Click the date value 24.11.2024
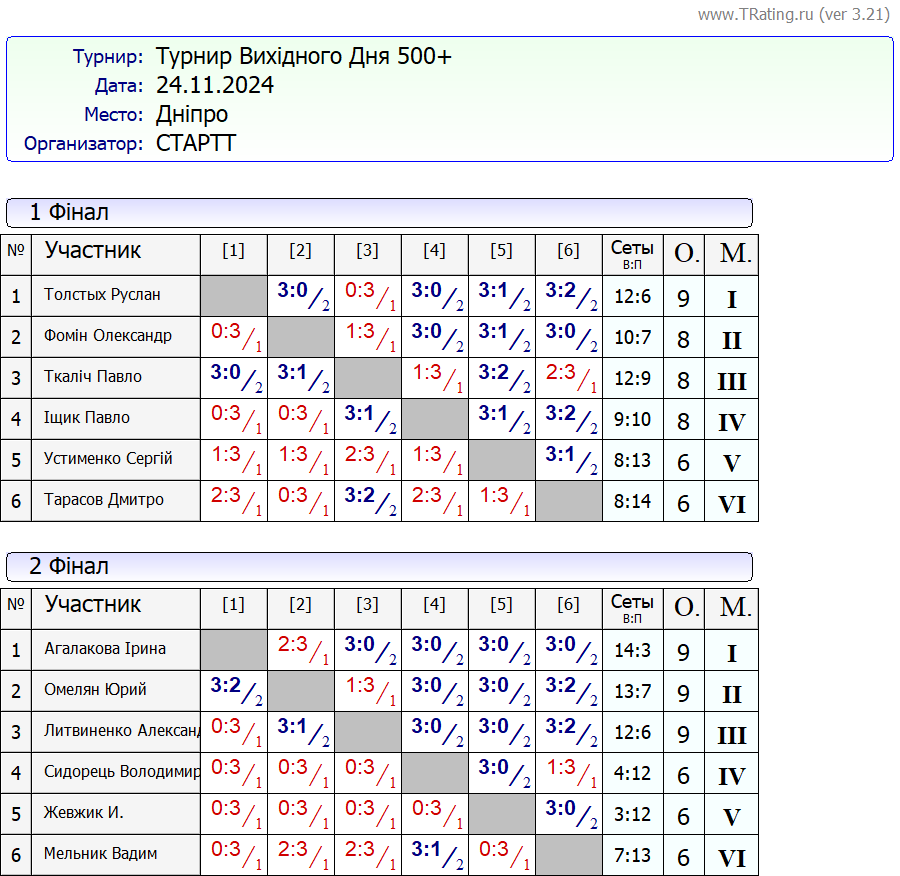This screenshot has width=900, height=876. 215,85
